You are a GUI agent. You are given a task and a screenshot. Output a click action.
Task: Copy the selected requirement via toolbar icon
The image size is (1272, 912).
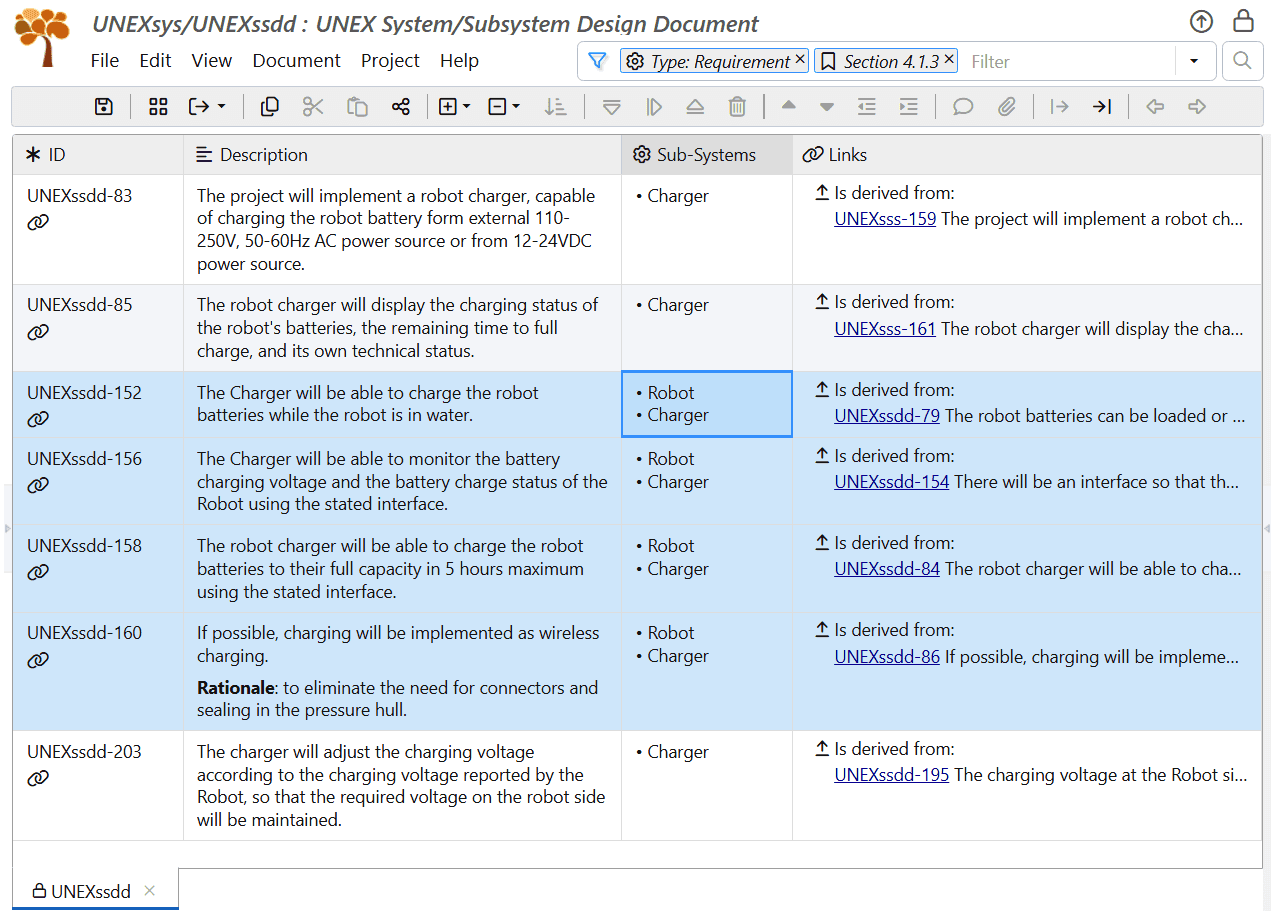[x=269, y=106]
